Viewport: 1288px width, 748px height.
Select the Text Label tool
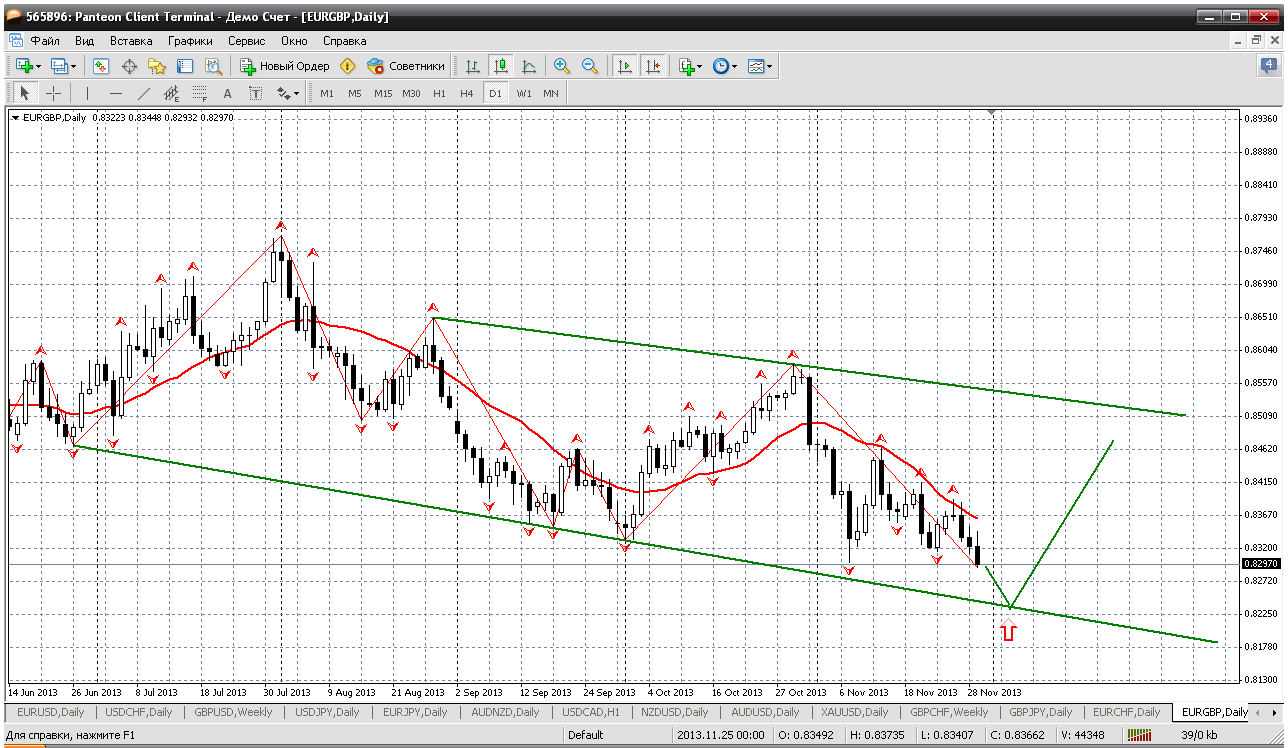255,93
